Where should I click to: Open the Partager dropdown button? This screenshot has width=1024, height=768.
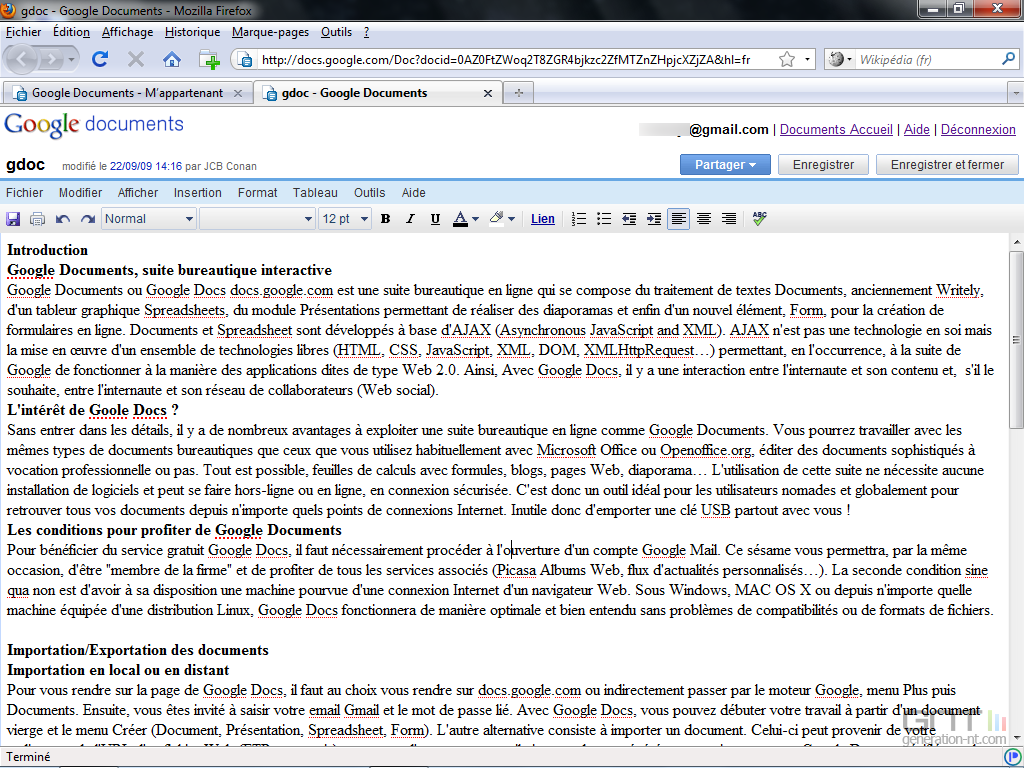point(725,165)
